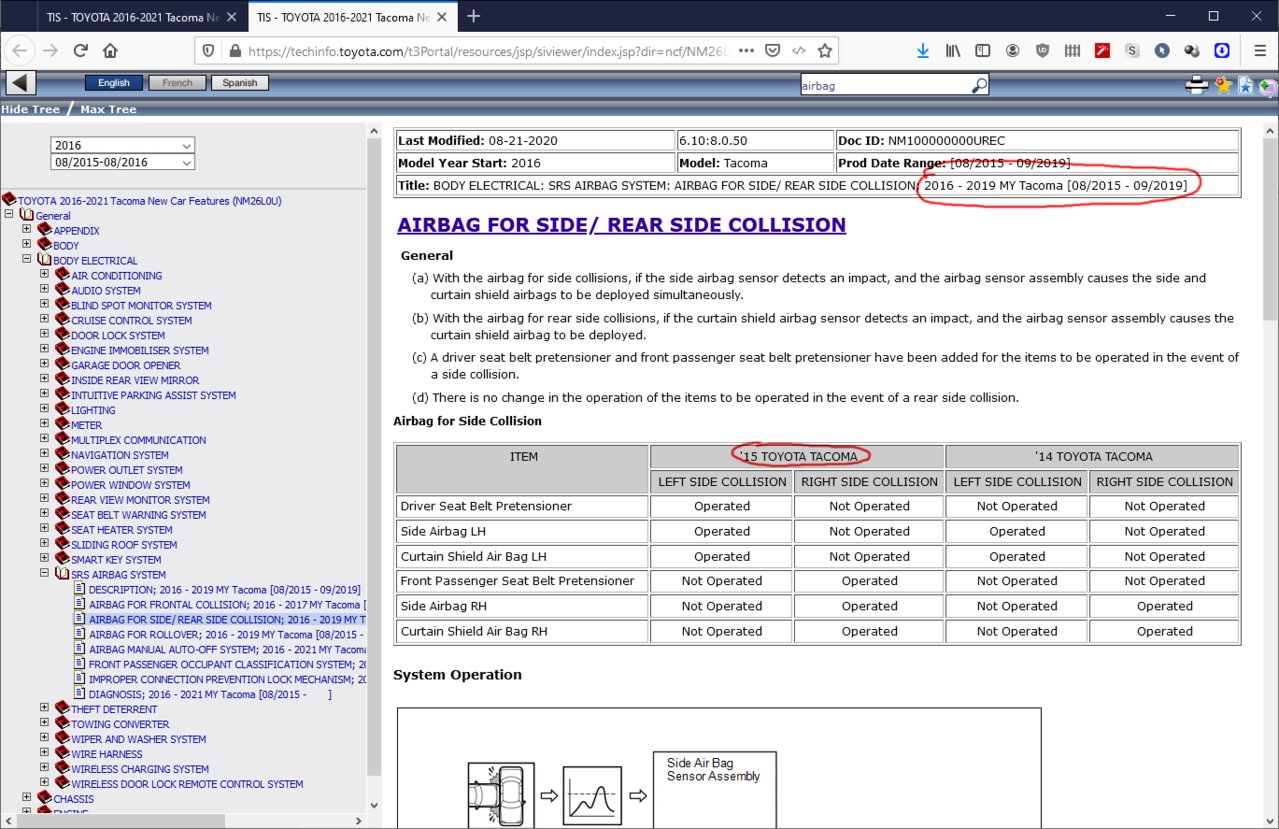Collapse the SRS AIRBAG SYSTEM node

point(44,574)
